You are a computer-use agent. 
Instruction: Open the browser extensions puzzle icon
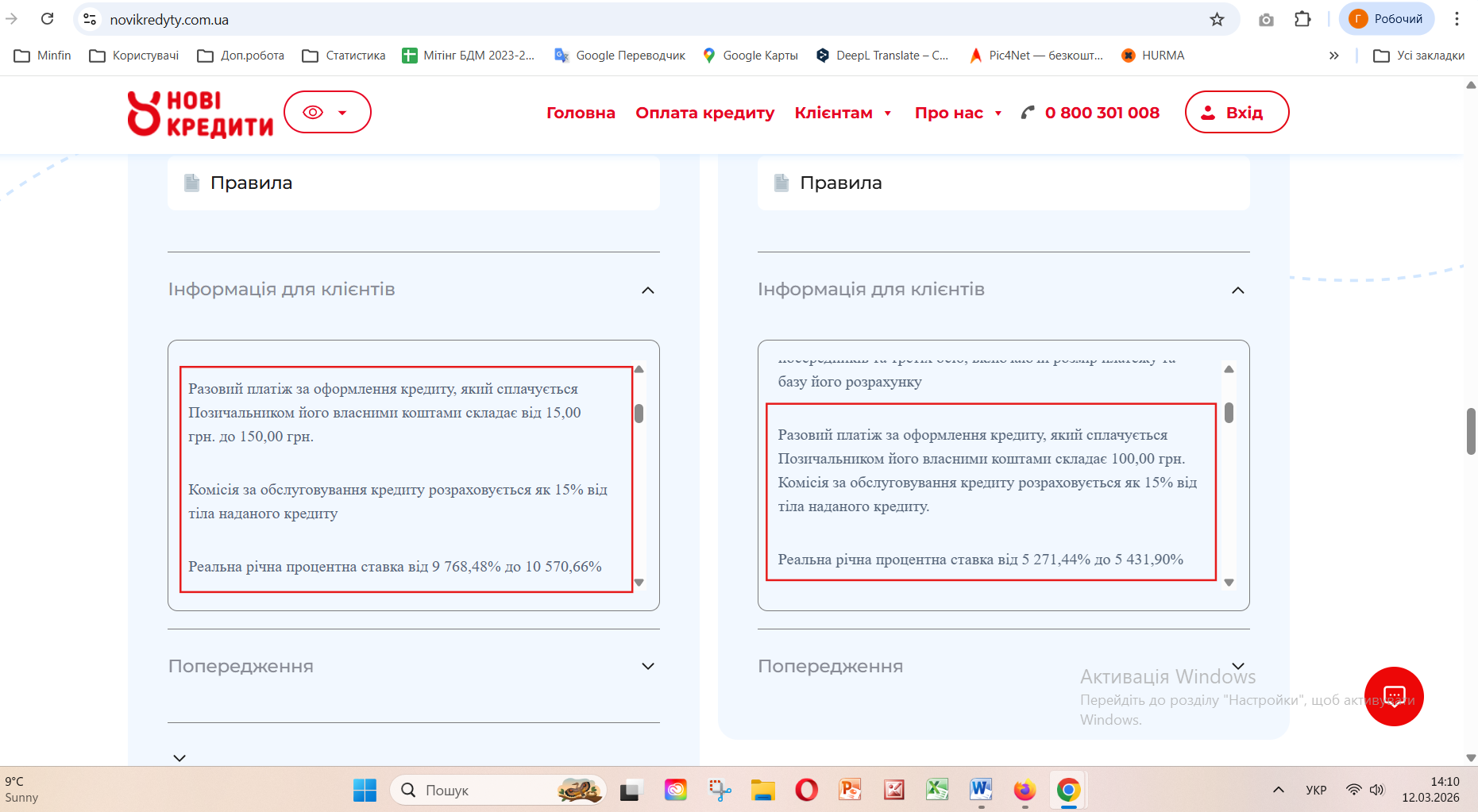tap(1302, 19)
